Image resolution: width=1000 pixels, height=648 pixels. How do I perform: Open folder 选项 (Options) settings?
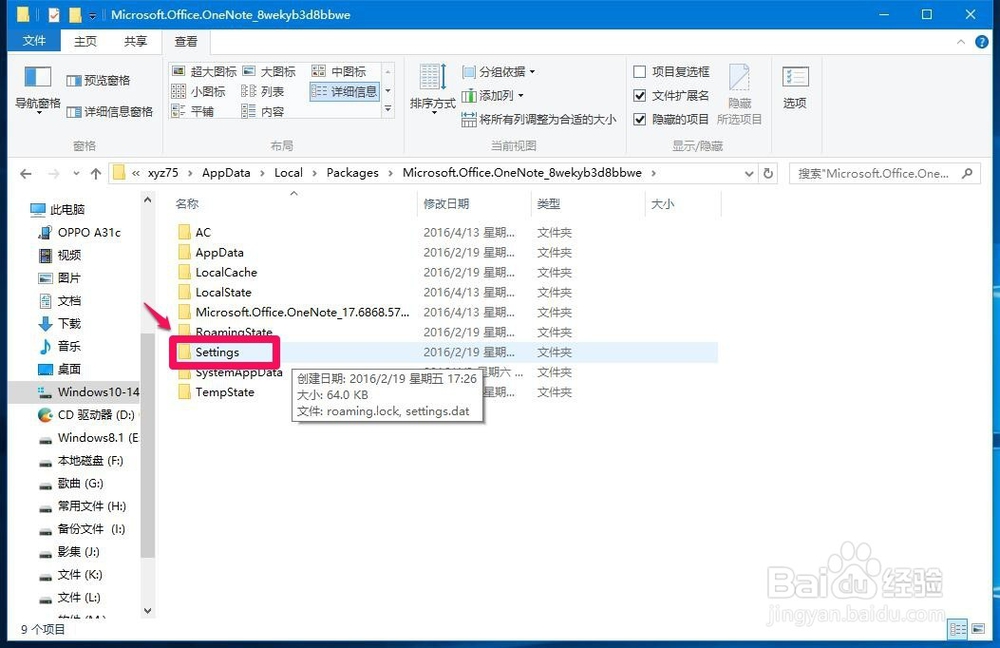(x=795, y=91)
